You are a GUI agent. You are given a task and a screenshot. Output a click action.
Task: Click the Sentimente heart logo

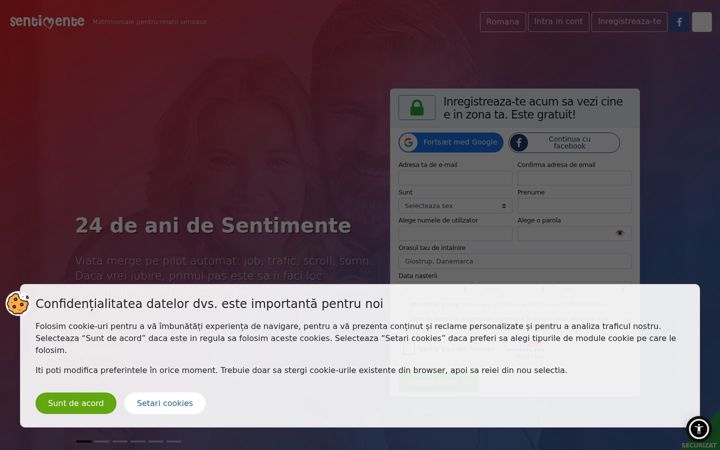[47, 22]
